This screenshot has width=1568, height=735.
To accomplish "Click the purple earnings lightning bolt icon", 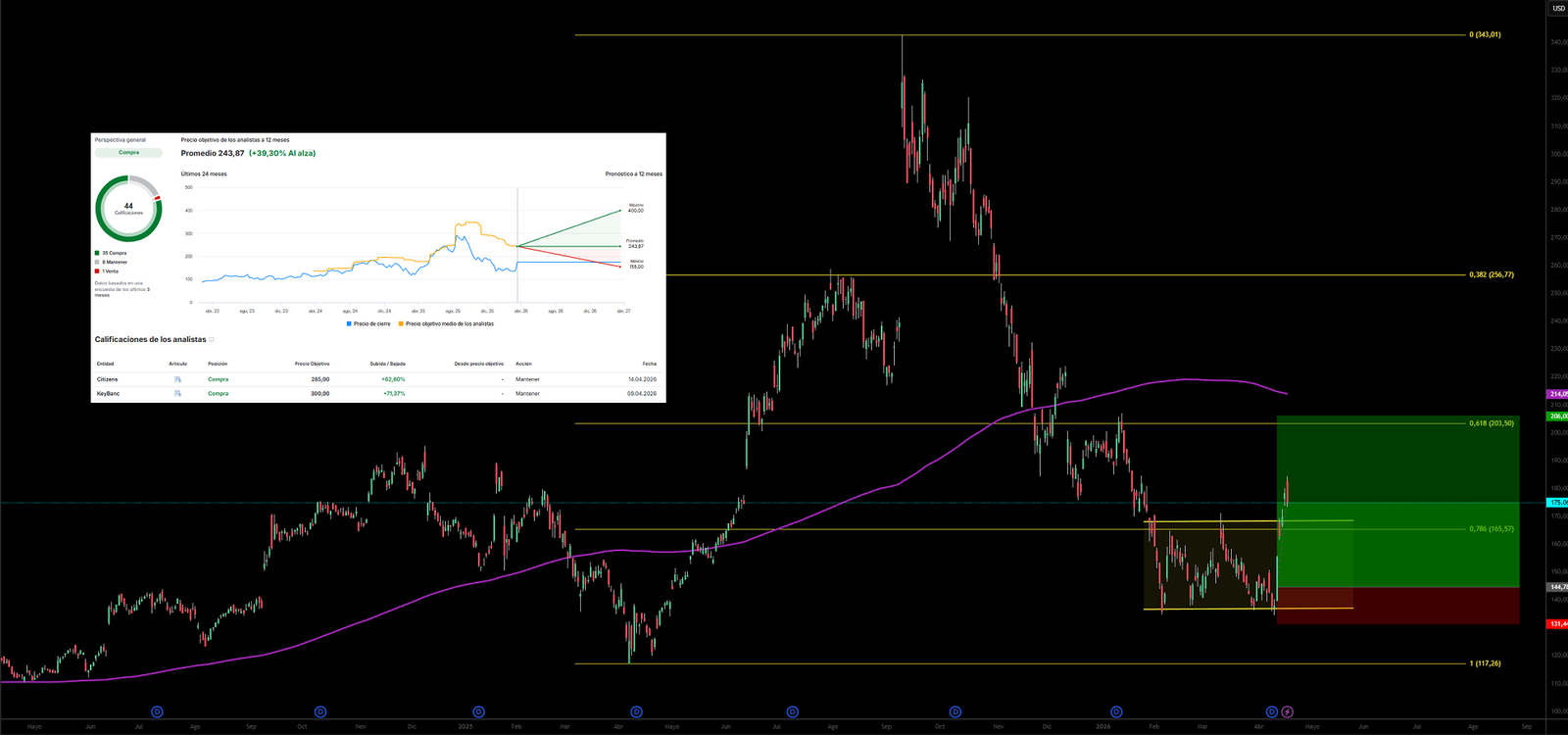I will (x=1288, y=712).
